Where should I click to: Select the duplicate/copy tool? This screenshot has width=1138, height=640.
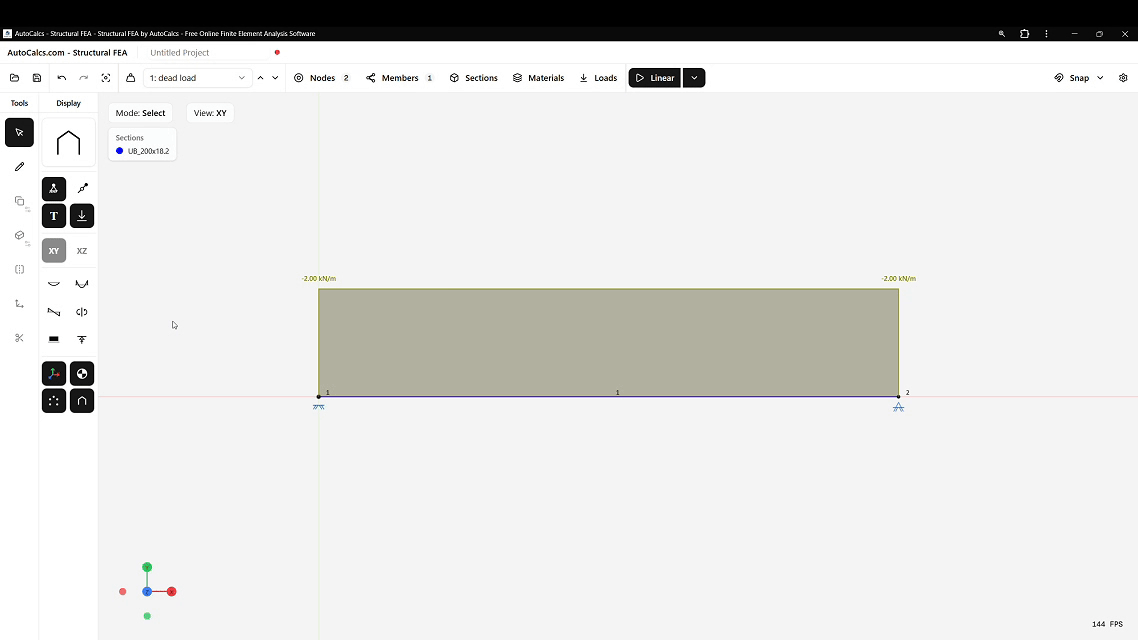click(18, 200)
